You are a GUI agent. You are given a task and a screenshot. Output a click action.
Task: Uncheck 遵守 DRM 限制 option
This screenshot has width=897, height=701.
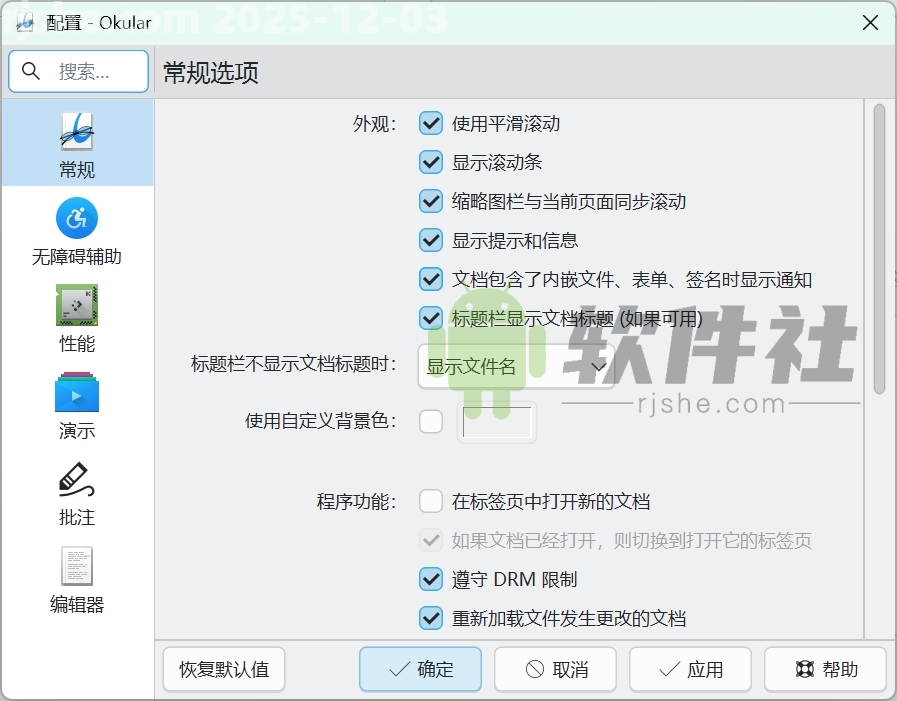coord(431,579)
